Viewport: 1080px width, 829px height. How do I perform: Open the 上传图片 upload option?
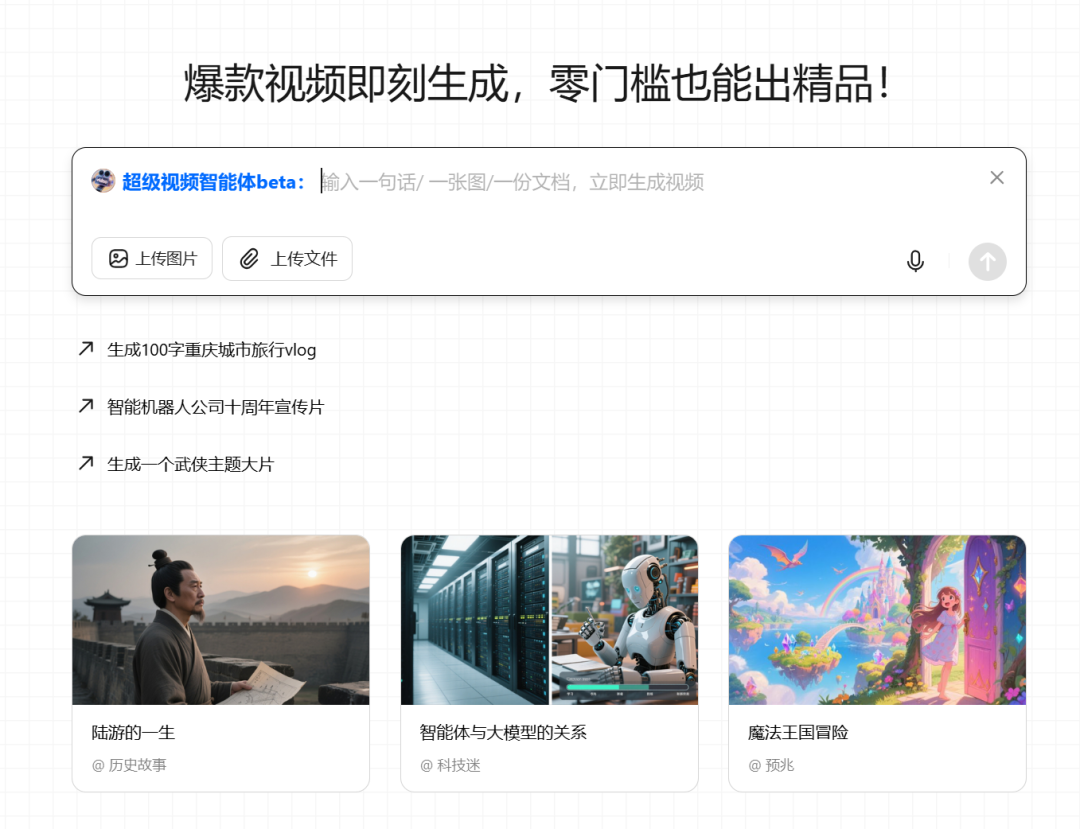click(152, 258)
